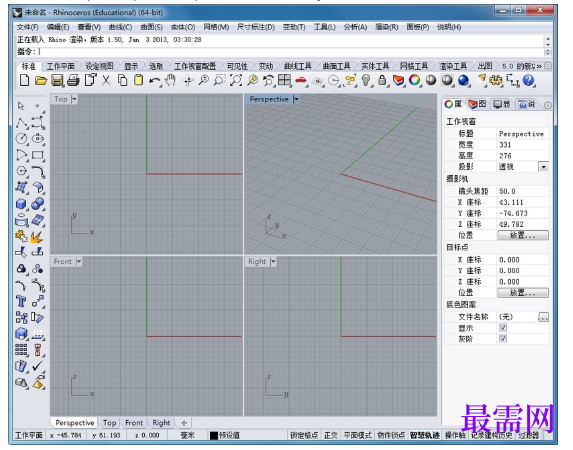Viewport: 573px width, 450px height.
Task: Toggle the 灰阶 grayscale checkbox
Action: [503, 339]
